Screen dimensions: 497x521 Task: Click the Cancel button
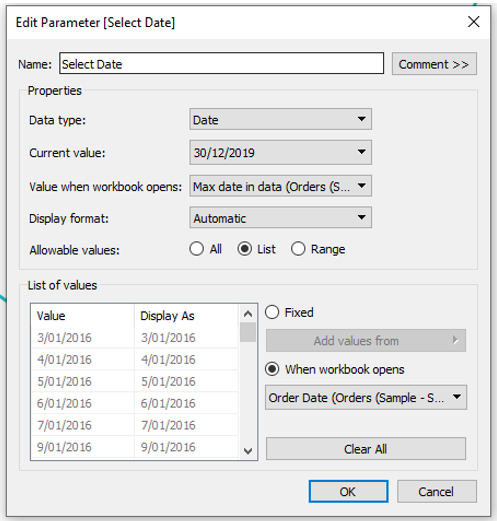coord(437,491)
